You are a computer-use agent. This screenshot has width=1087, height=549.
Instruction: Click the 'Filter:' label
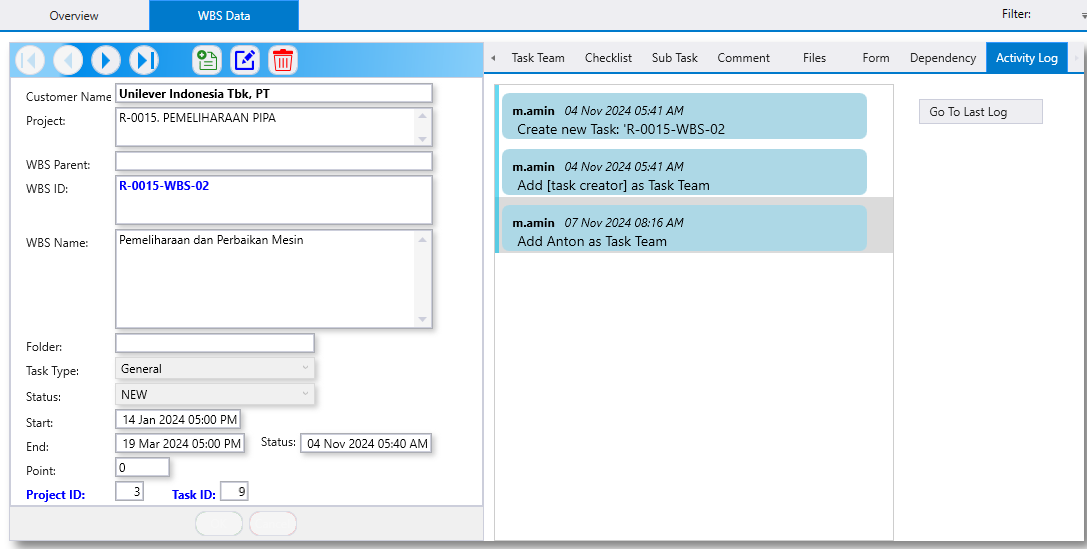pyautogui.click(x=1016, y=14)
